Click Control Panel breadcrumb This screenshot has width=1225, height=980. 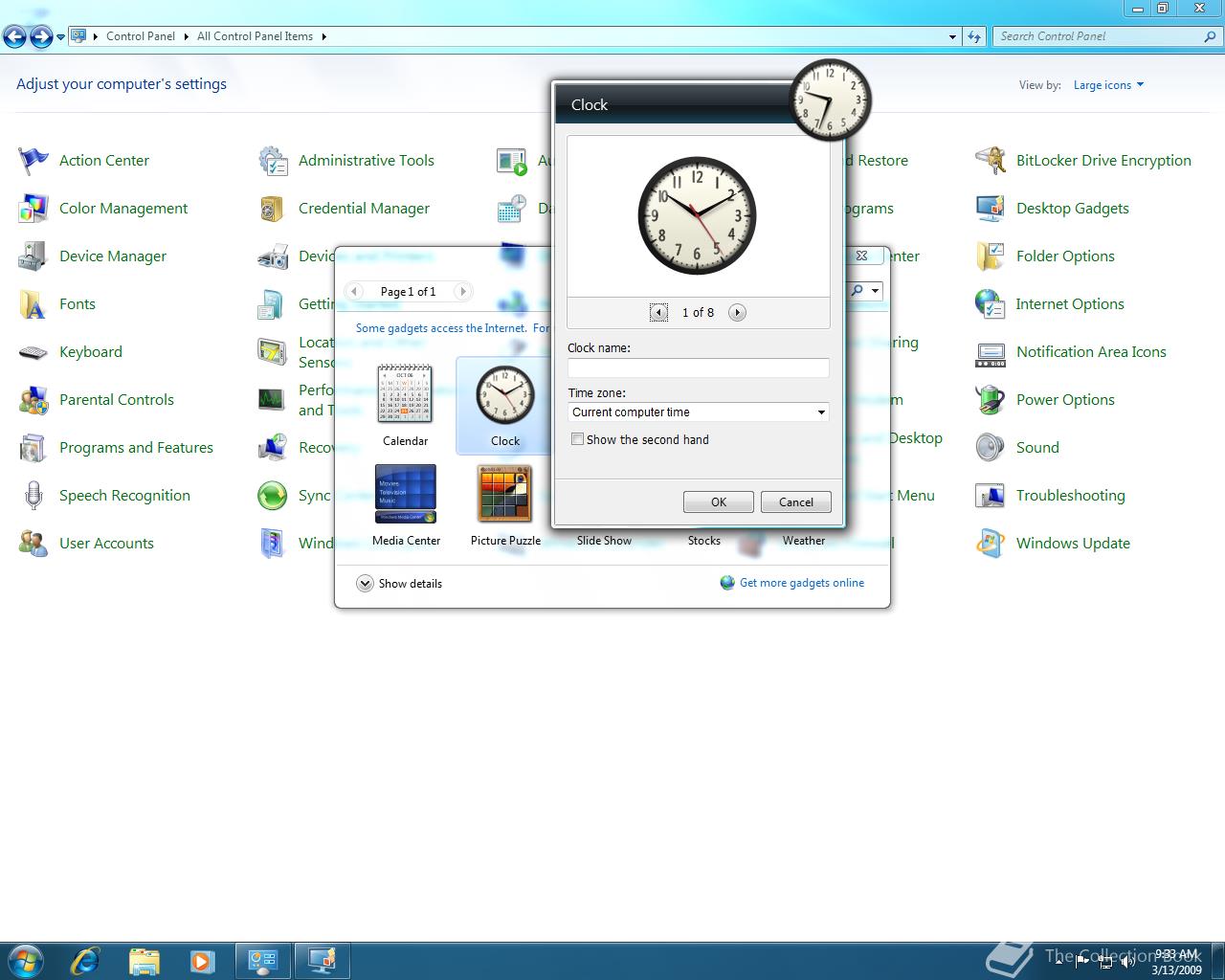coord(141,36)
